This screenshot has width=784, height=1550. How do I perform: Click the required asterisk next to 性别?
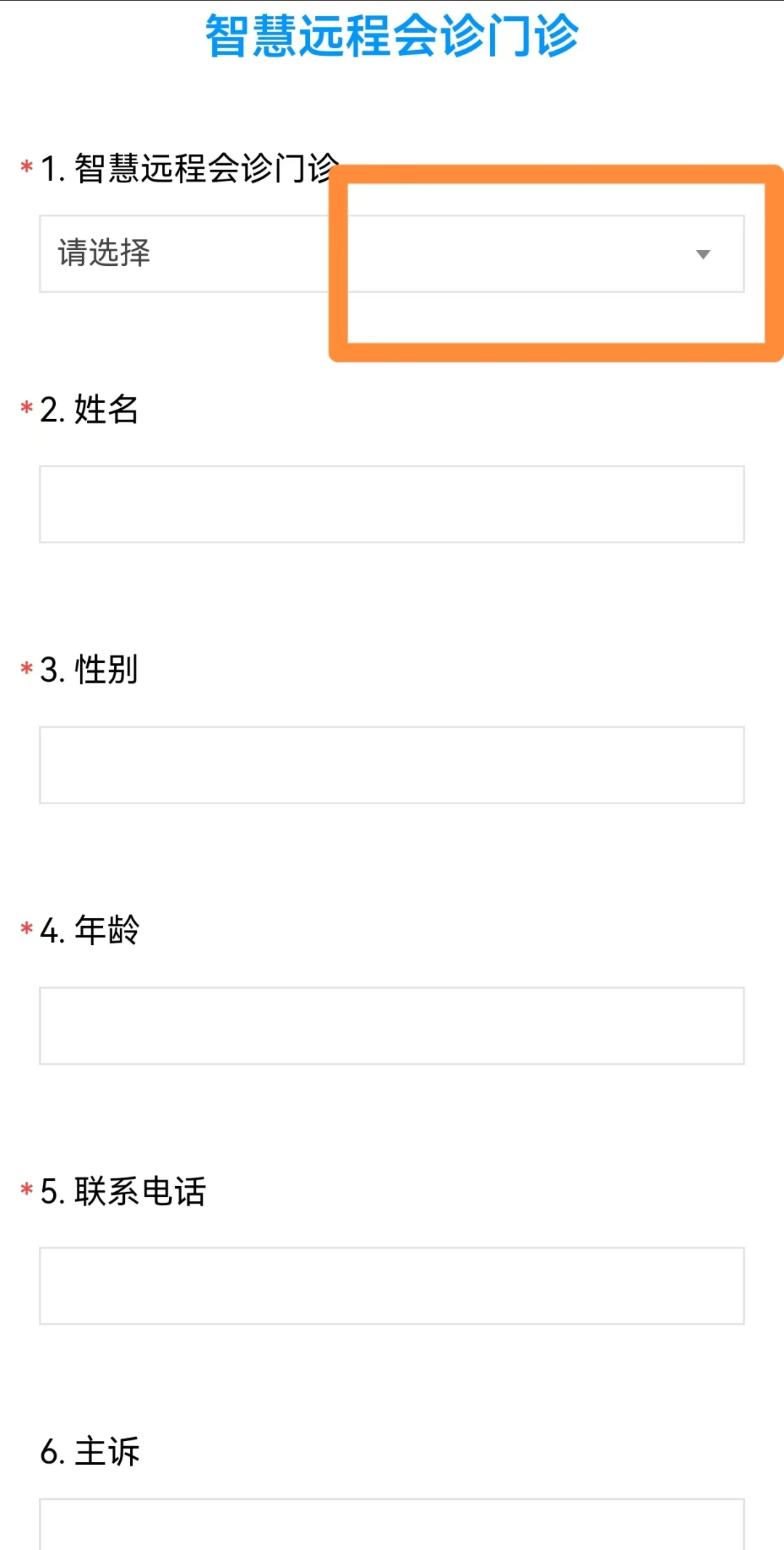click(x=27, y=668)
